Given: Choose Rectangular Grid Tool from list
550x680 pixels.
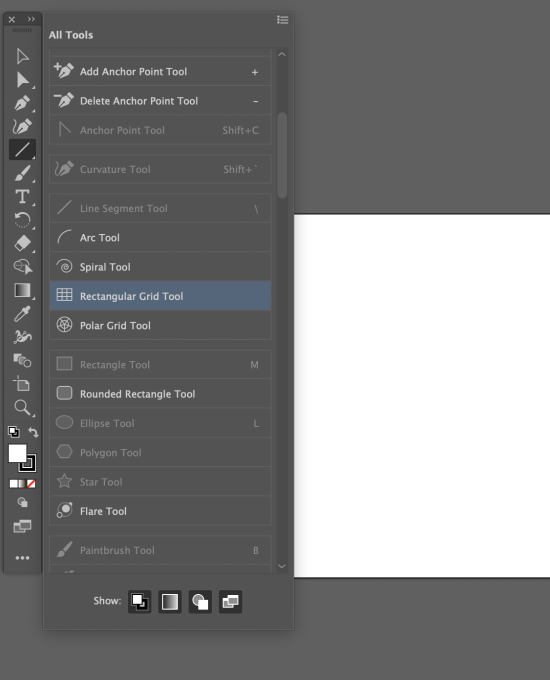Looking at the screenshot, I should [160, 296].
